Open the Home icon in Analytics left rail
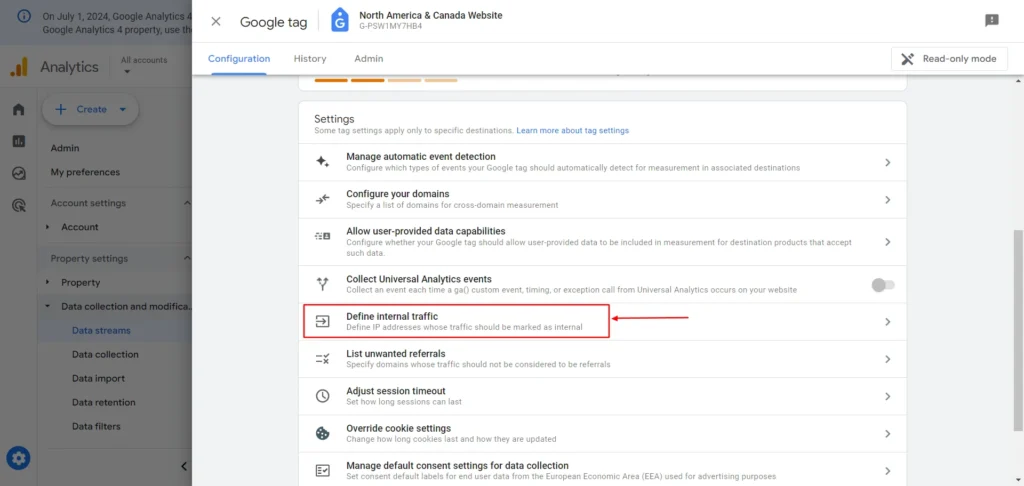Image resolution: width=1024 pixels, height=486 pixels. coord(18,109)
